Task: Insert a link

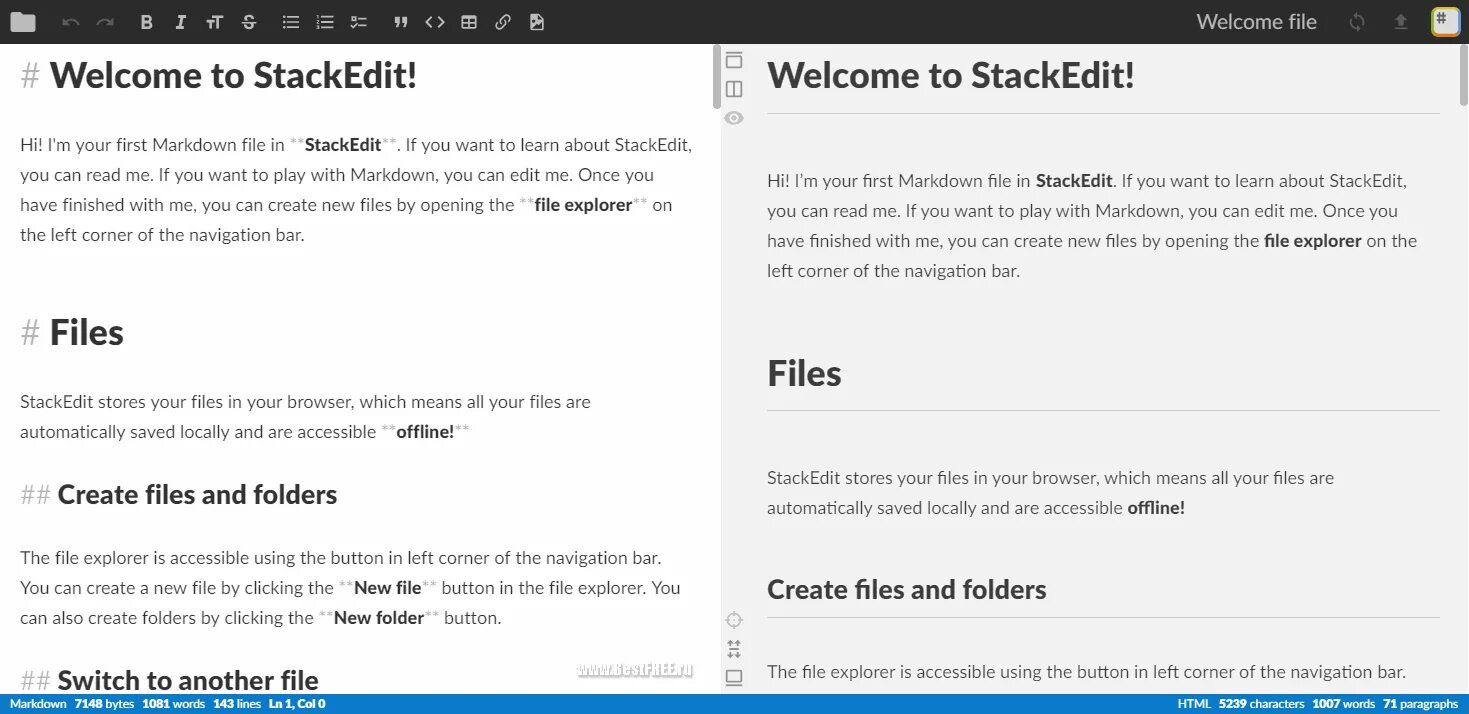Action: (x=503, y=22)
